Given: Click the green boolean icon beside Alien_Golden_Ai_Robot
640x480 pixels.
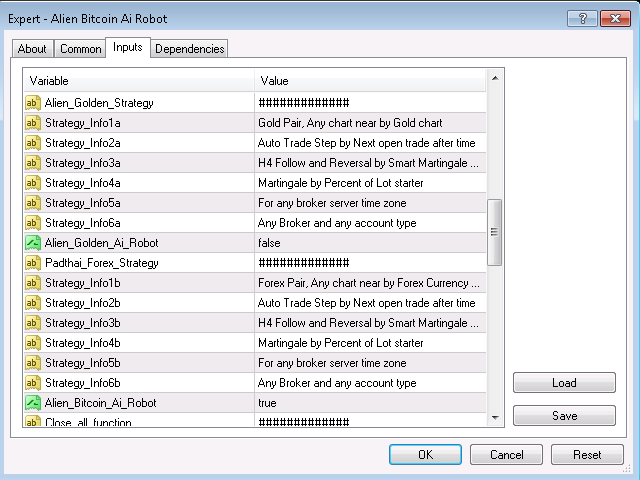Looking at the screenshot, I should (x=33, y=243).
